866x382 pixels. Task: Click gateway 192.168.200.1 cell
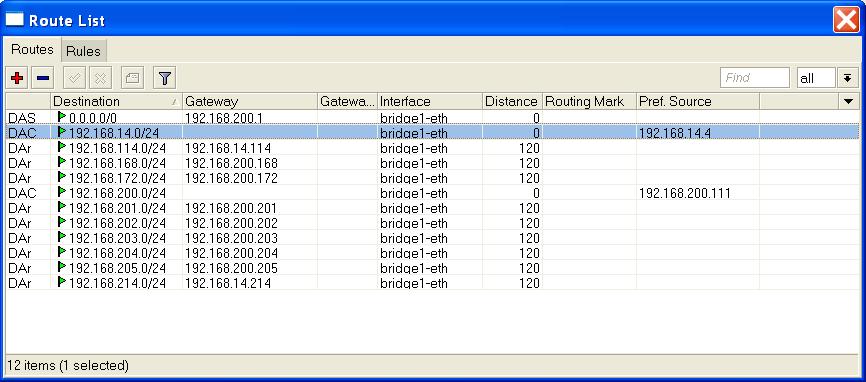(250, 118)
